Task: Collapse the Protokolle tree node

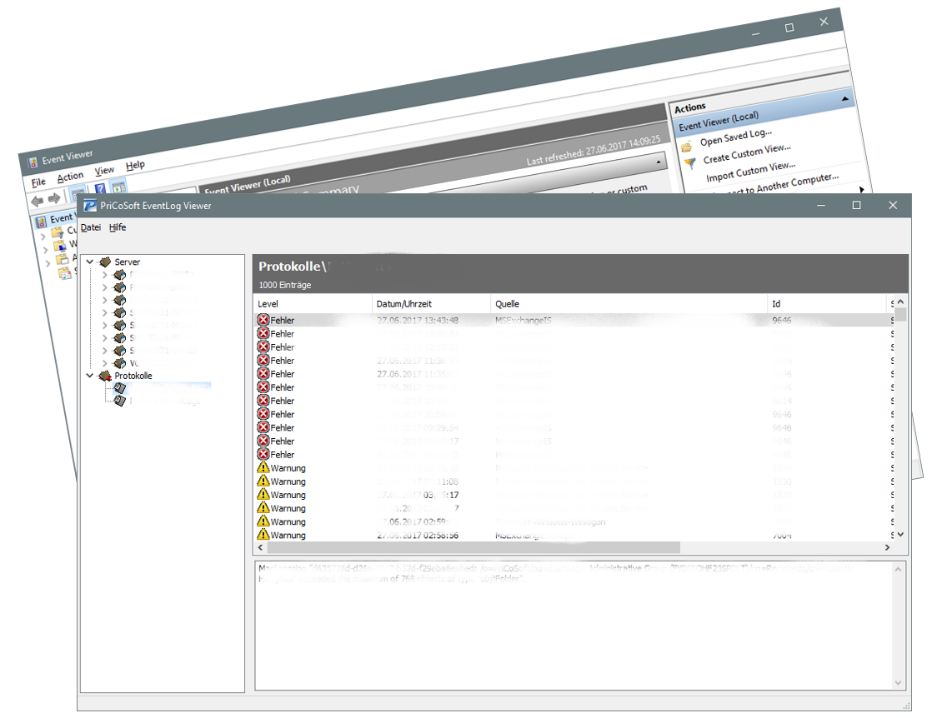Action: tap(90, 375)
